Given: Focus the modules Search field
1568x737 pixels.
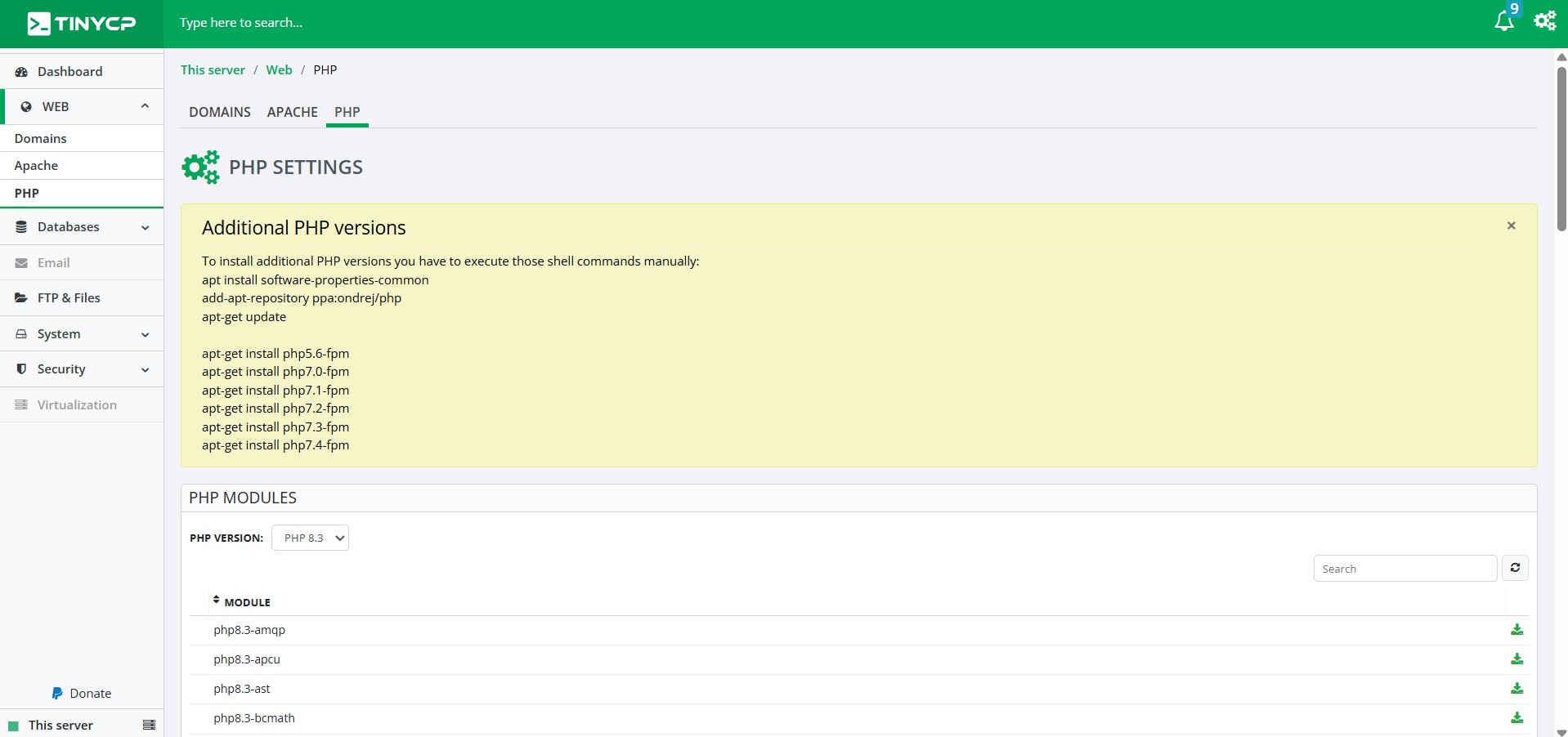Looking at the screenshot, I should 1404,569.
